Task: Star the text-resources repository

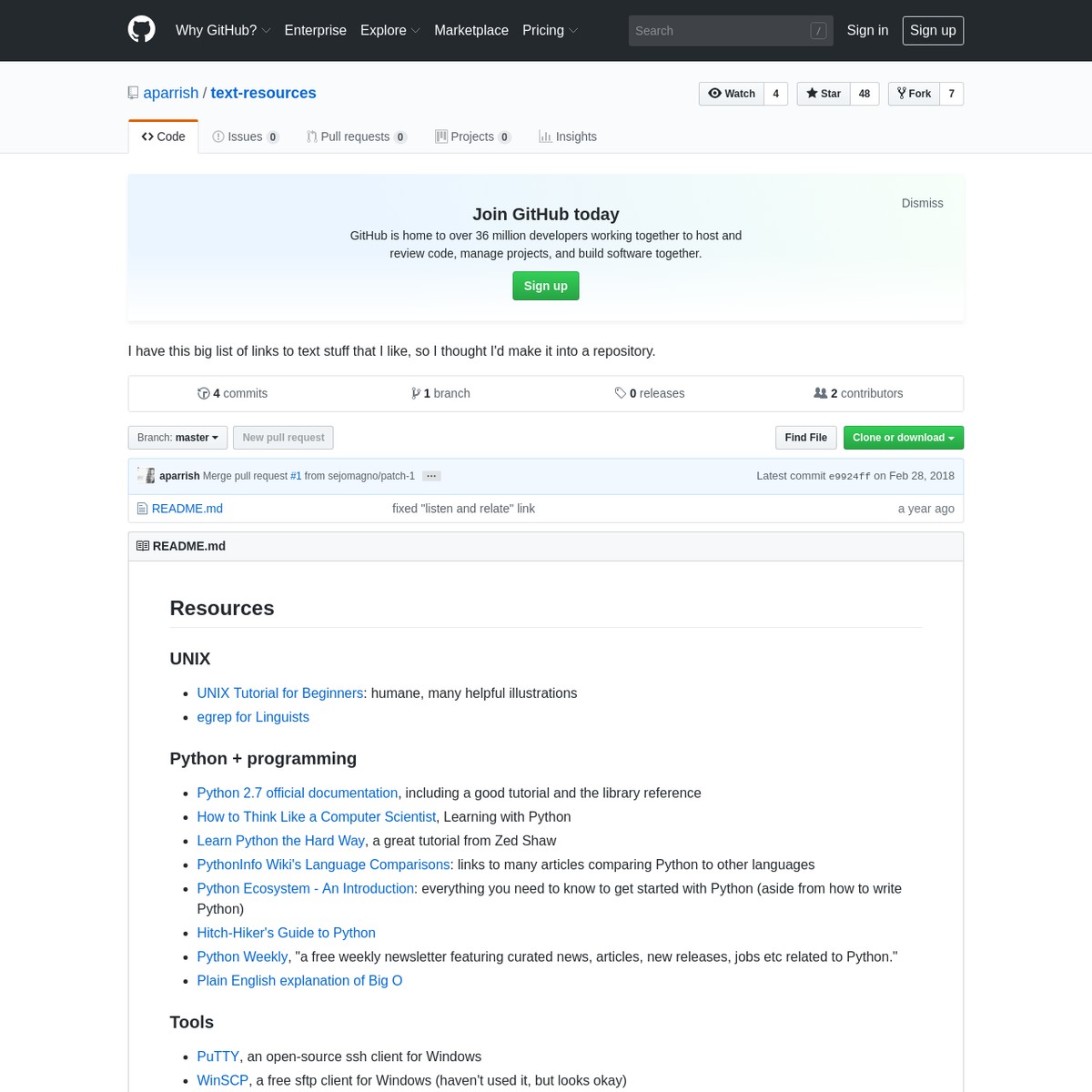Action: click(824, 94)
